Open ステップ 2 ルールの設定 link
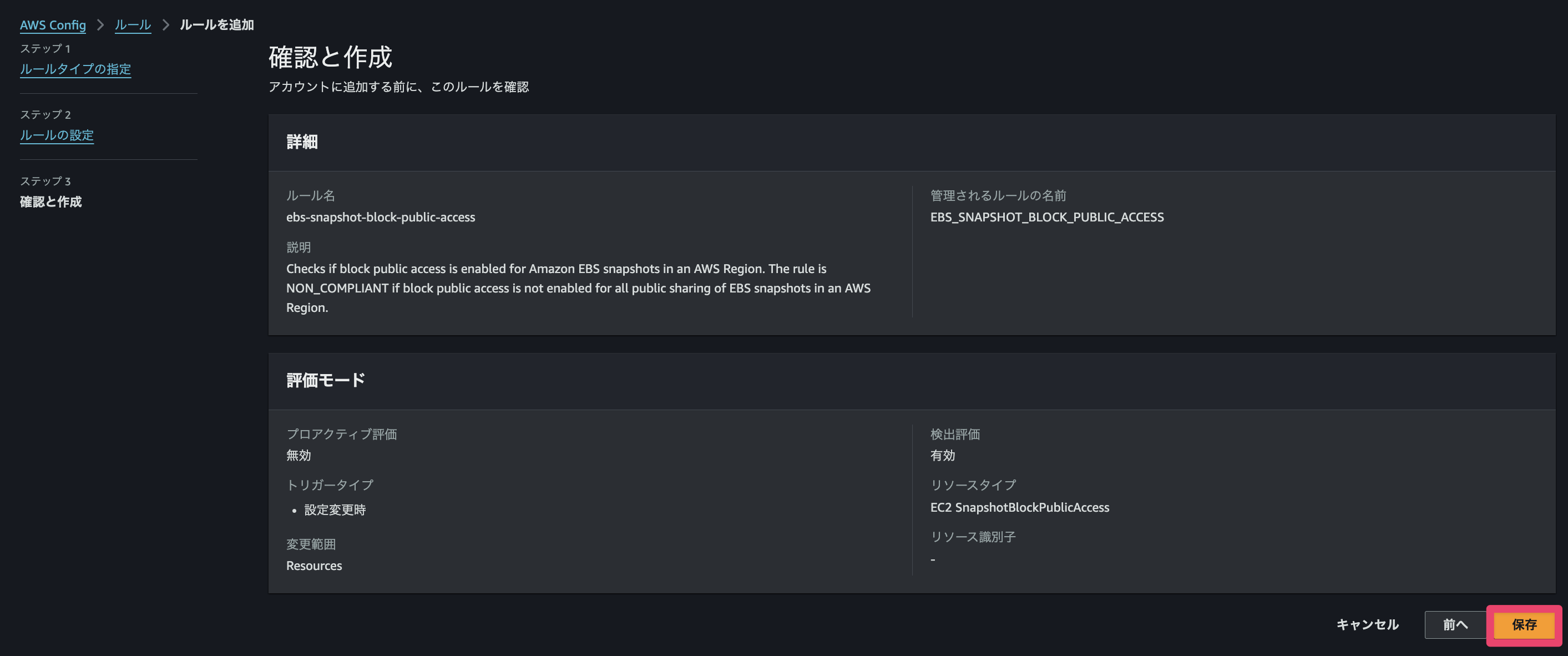 click(57, 135)
